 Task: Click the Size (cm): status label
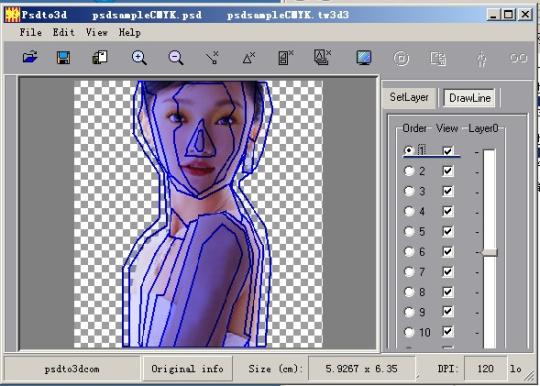click(275, 369)
